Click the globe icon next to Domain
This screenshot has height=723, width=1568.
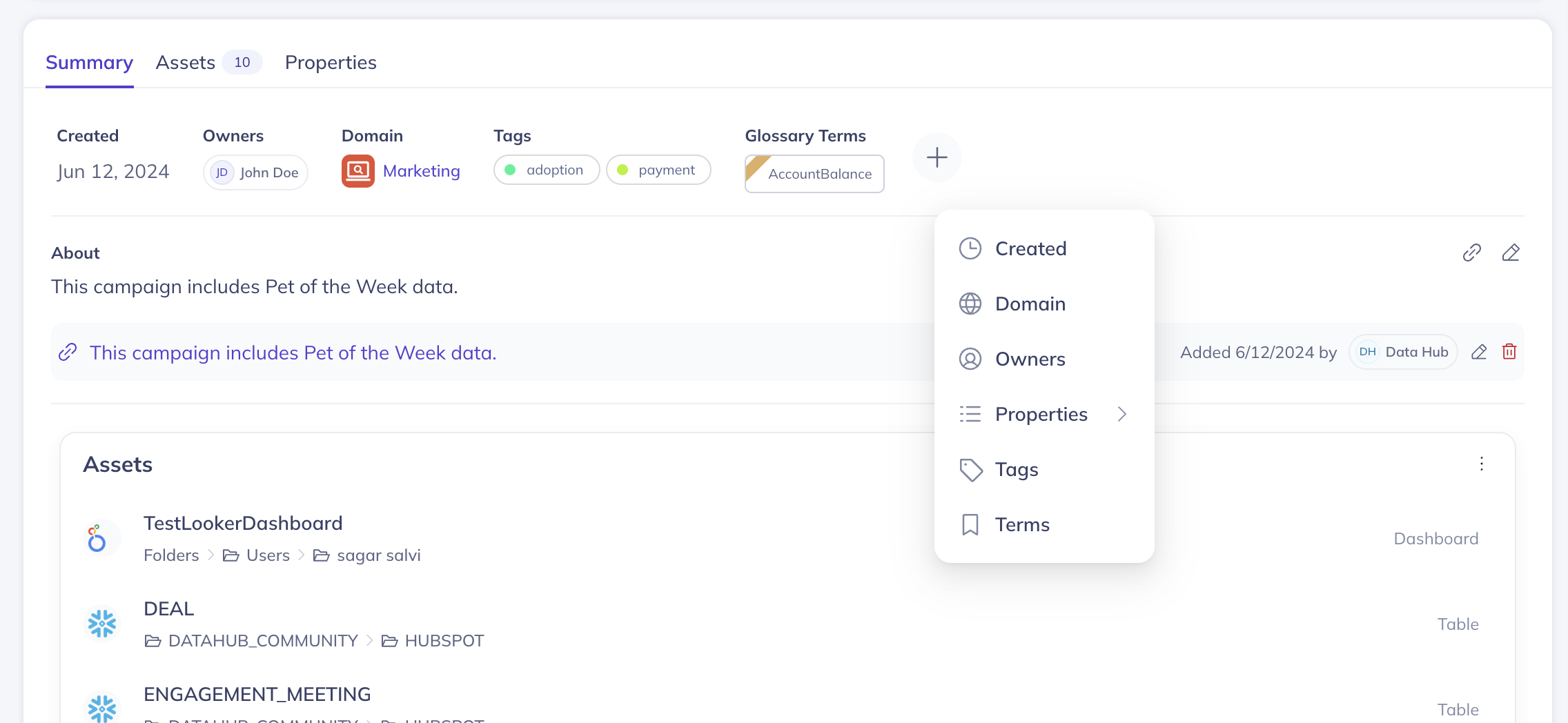(970, 304)
